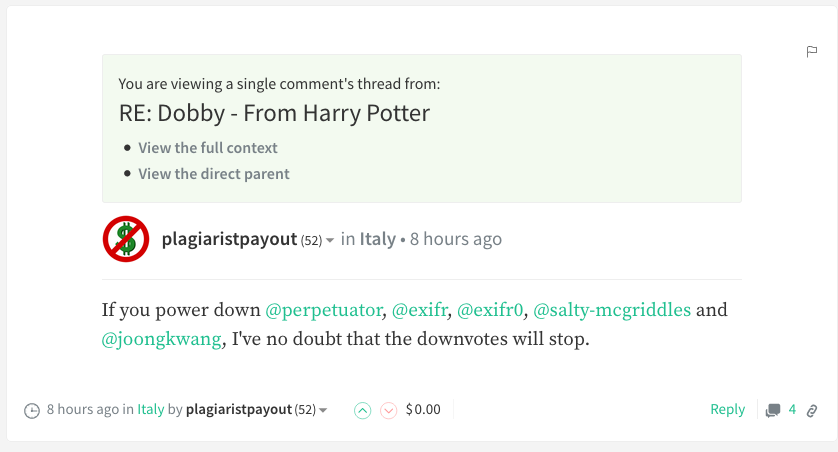Reply to this comment
The width and height of the screenshot is (838, 452).
[727, 409]
